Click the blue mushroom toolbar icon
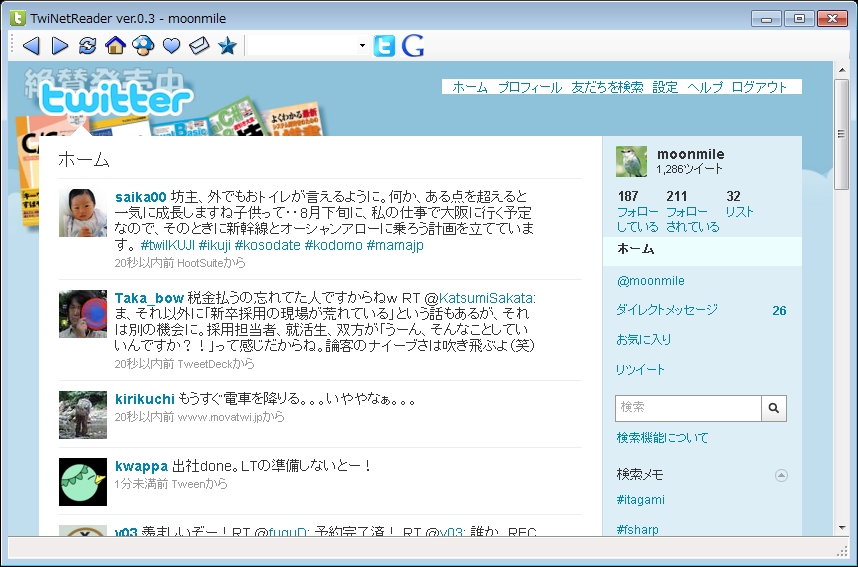 (x=143, y=46)
